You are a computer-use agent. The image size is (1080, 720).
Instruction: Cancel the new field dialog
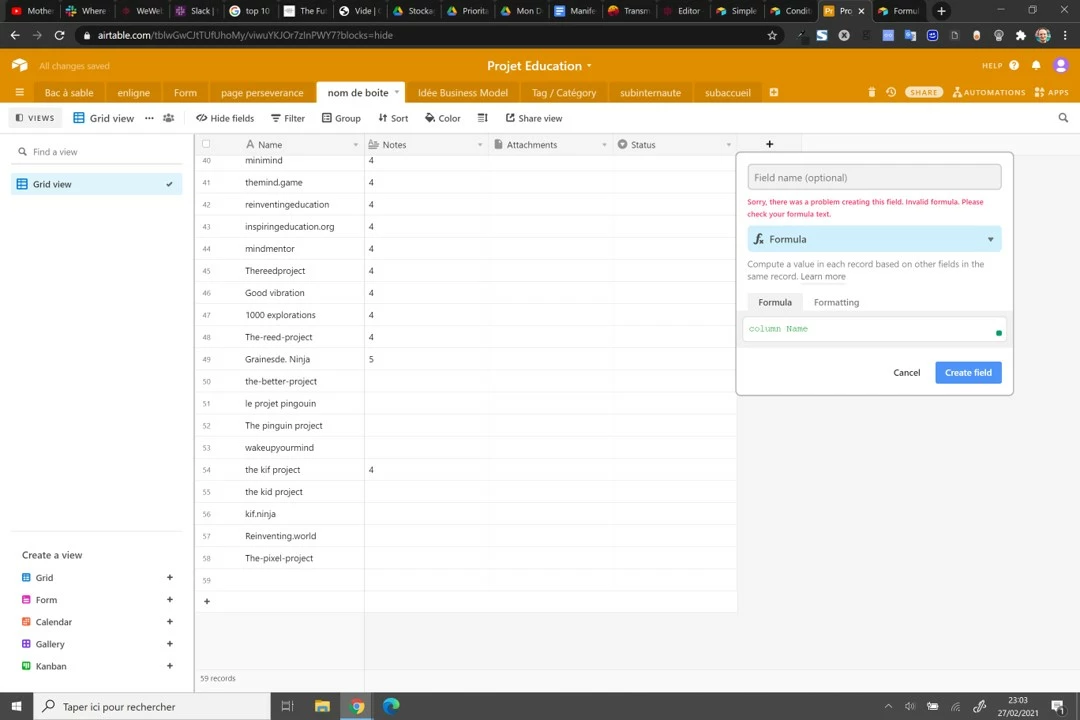pos(906,373)
